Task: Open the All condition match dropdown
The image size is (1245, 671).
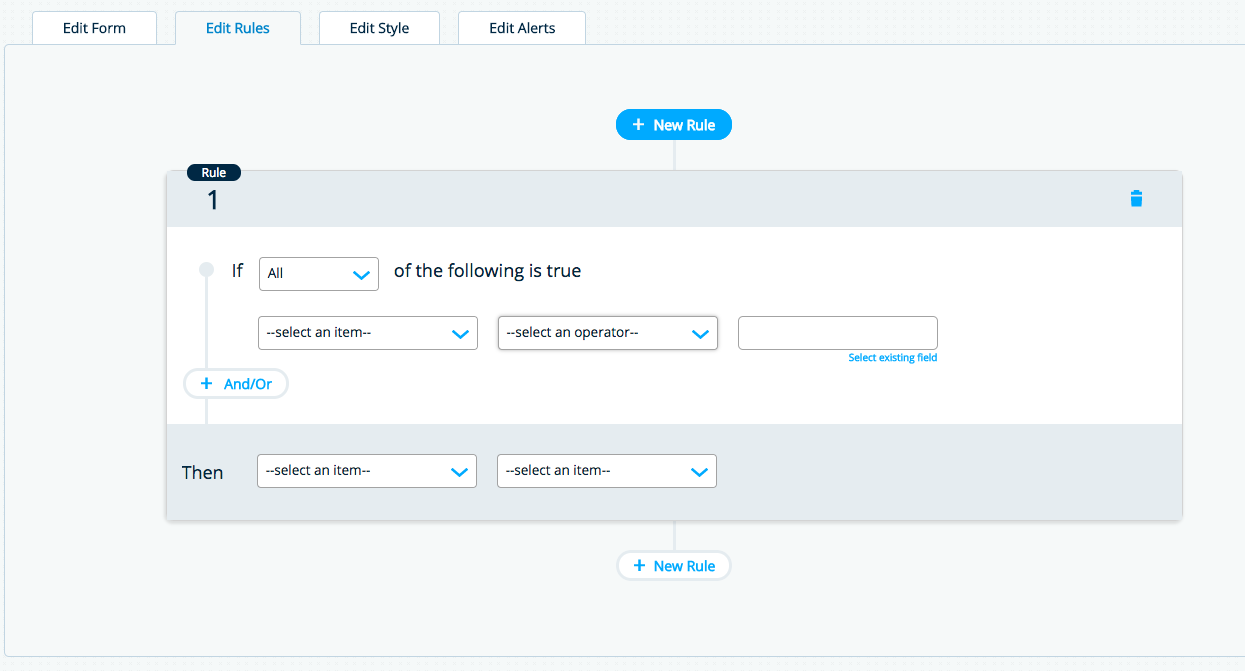Action: (319, 273)
